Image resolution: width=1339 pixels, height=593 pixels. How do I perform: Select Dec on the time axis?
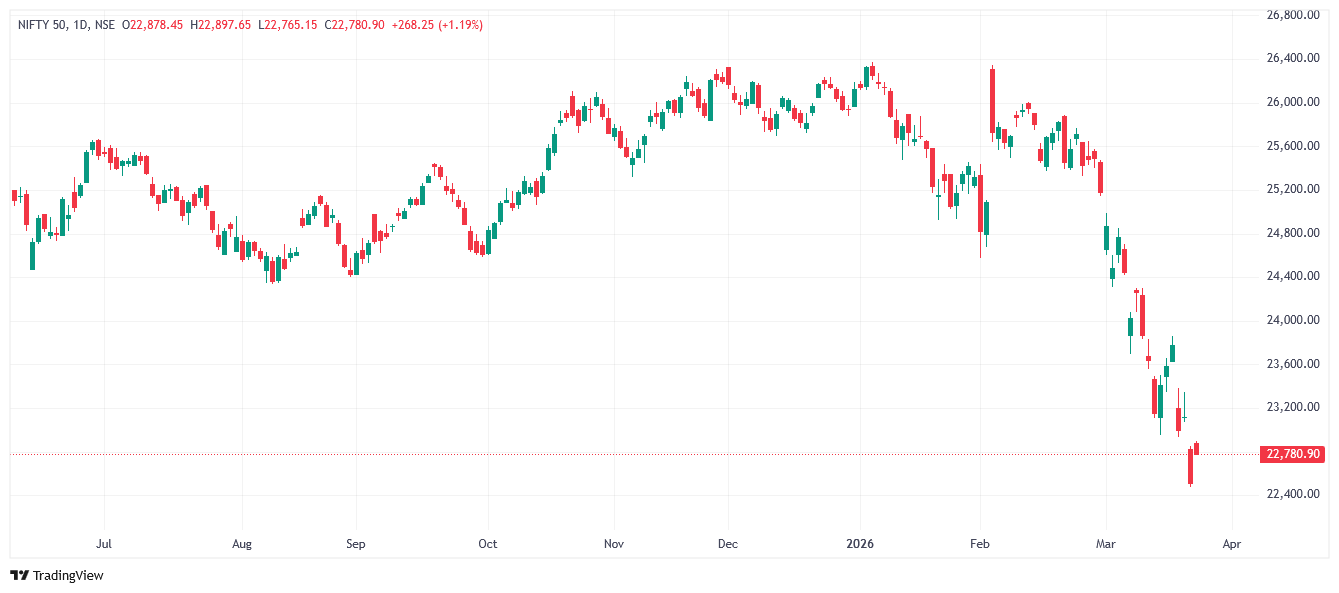point(728,544)
